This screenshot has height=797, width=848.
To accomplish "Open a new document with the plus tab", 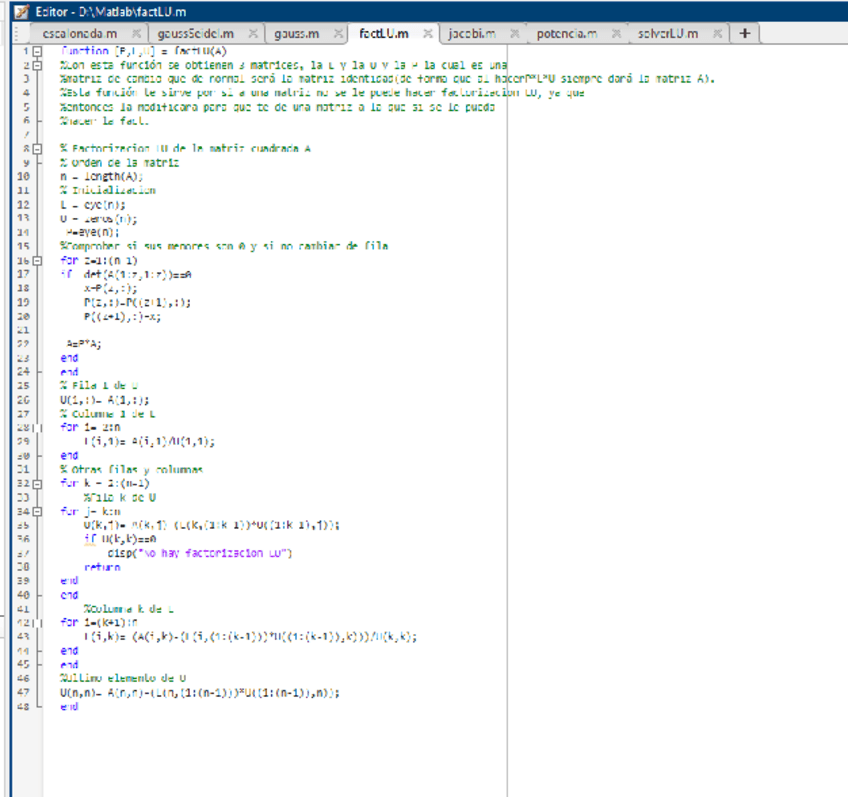I will click(744, 33).
